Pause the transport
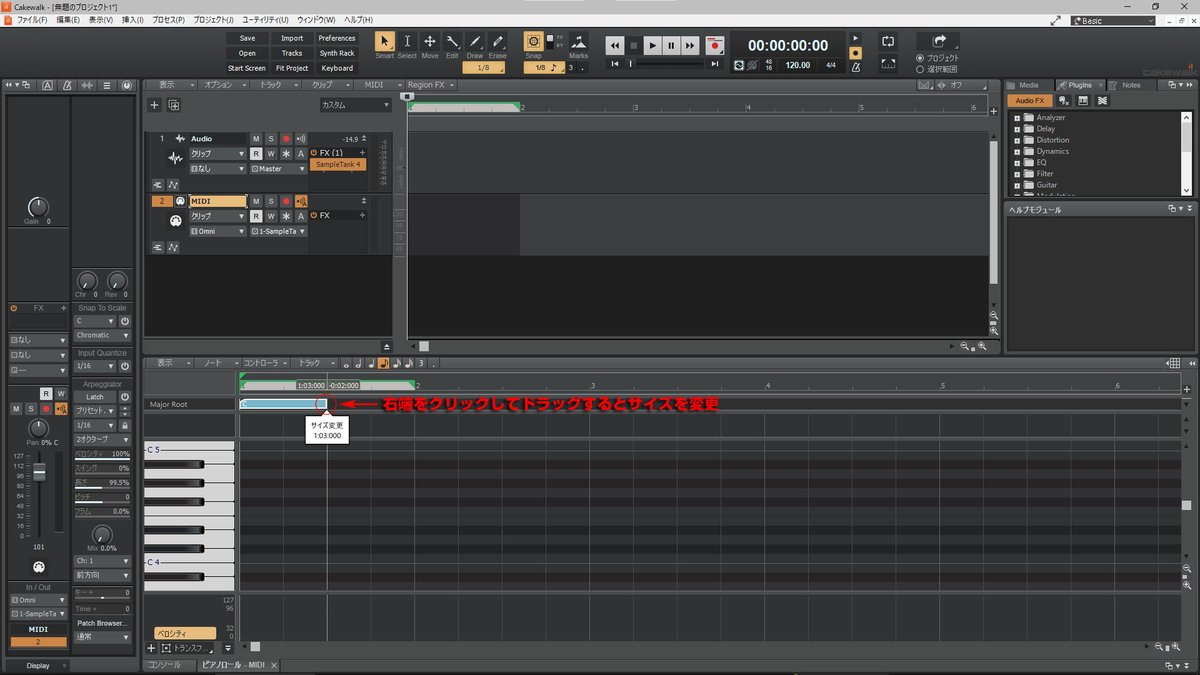 coord(671,45)
